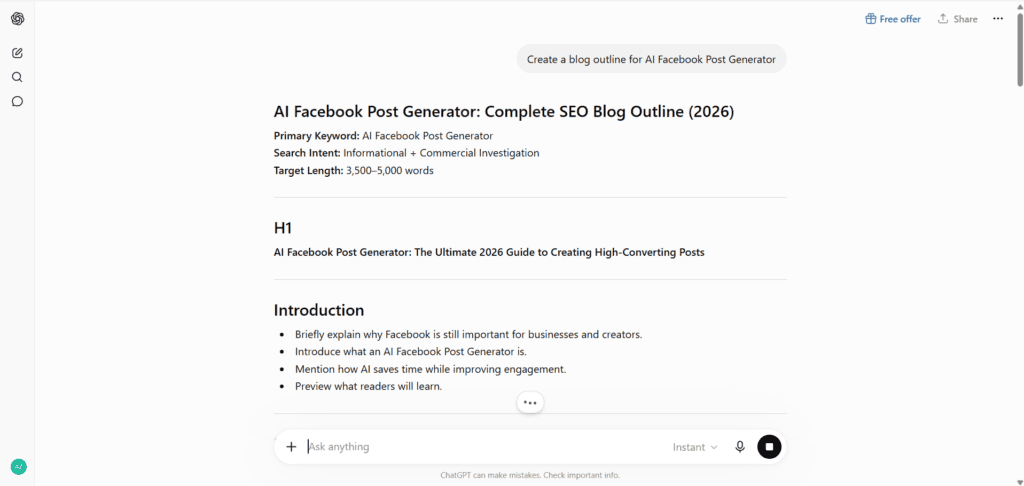
Task: Start a new chat with pencil icon
Action: tap(18, 53)
